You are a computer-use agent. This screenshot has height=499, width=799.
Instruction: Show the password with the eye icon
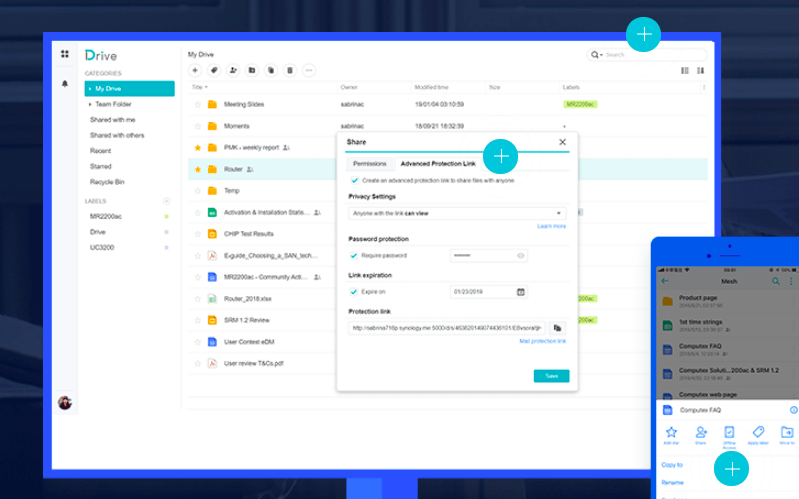[x=520, y=255]
